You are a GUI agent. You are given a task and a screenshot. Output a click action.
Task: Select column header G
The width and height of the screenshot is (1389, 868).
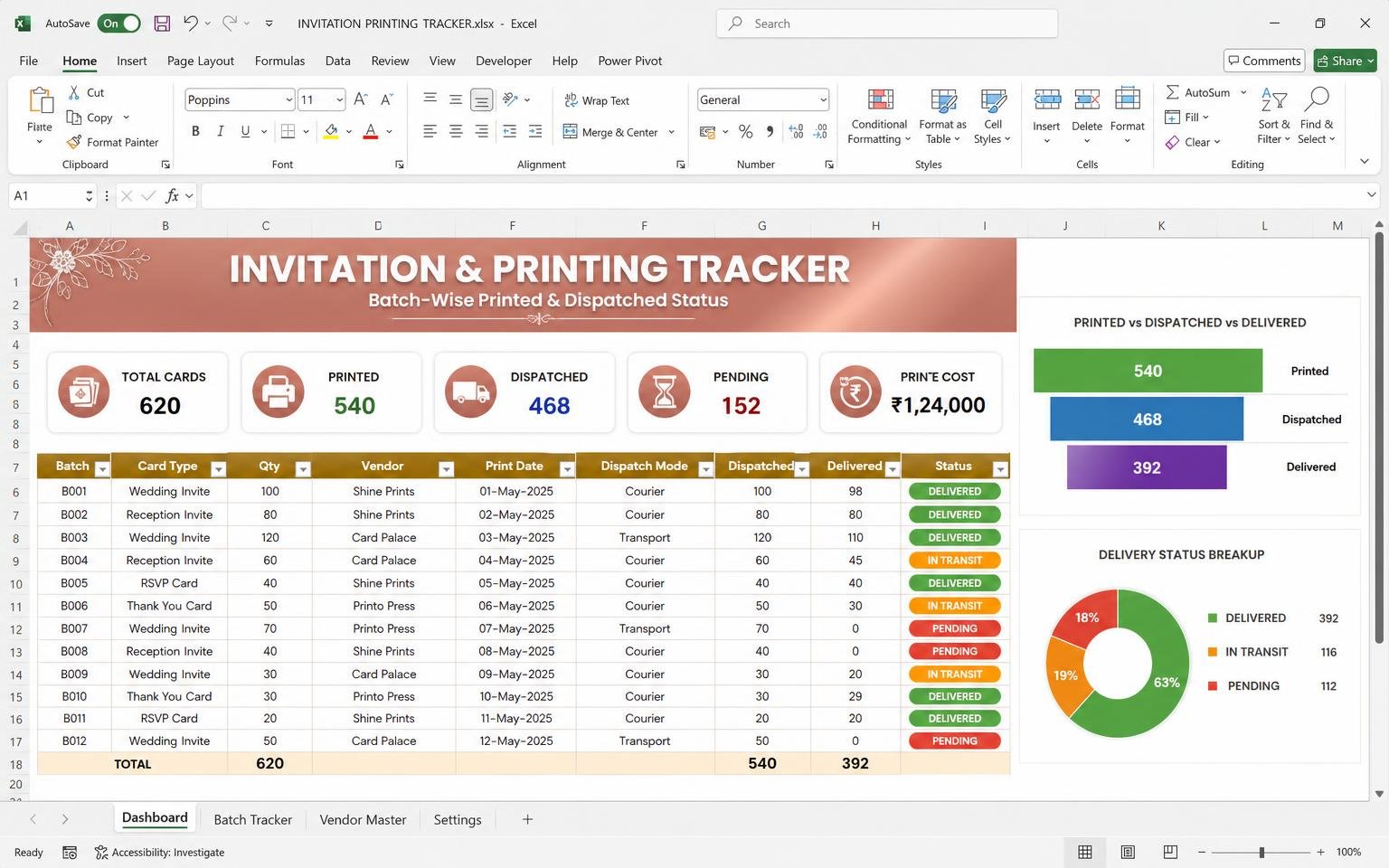tap(762, 226)
